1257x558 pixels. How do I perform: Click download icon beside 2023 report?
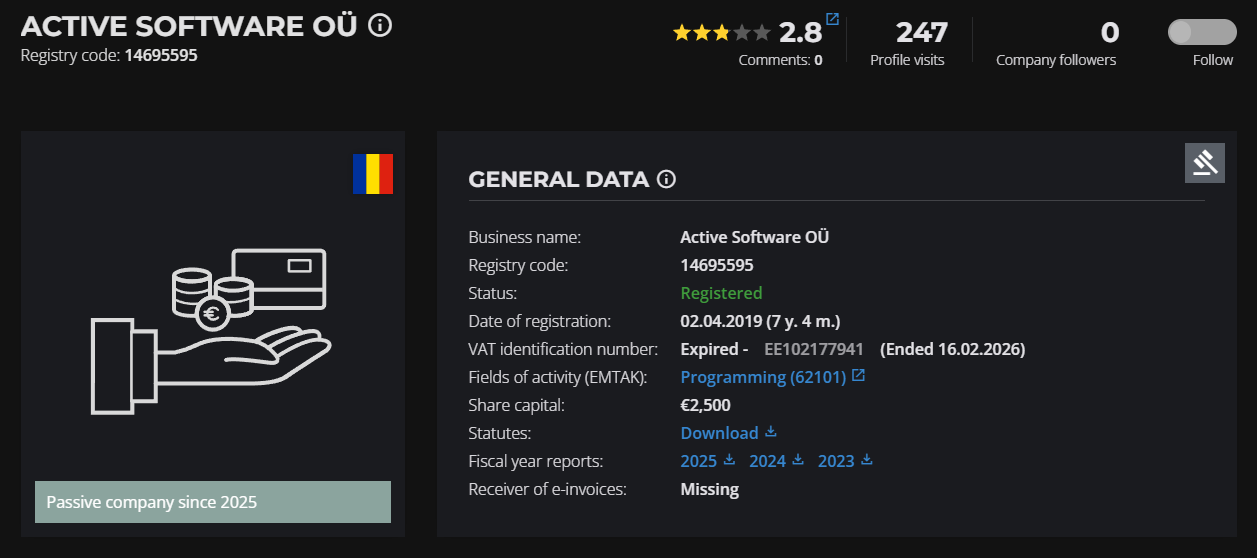pyautogui.click(x=867, y=460)
